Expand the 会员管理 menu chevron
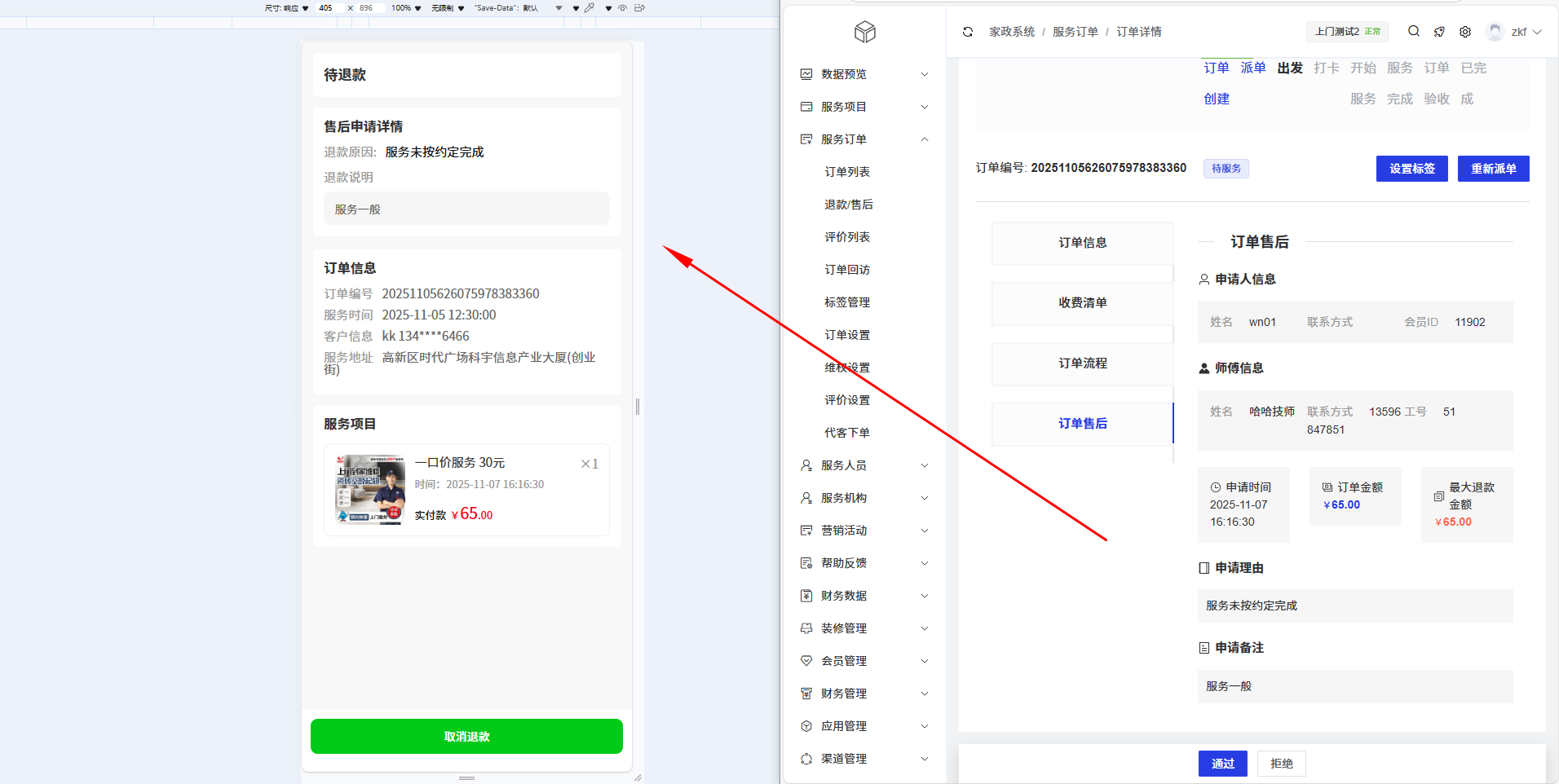This screenshot has height=784, width=1559. click(925, 661)
